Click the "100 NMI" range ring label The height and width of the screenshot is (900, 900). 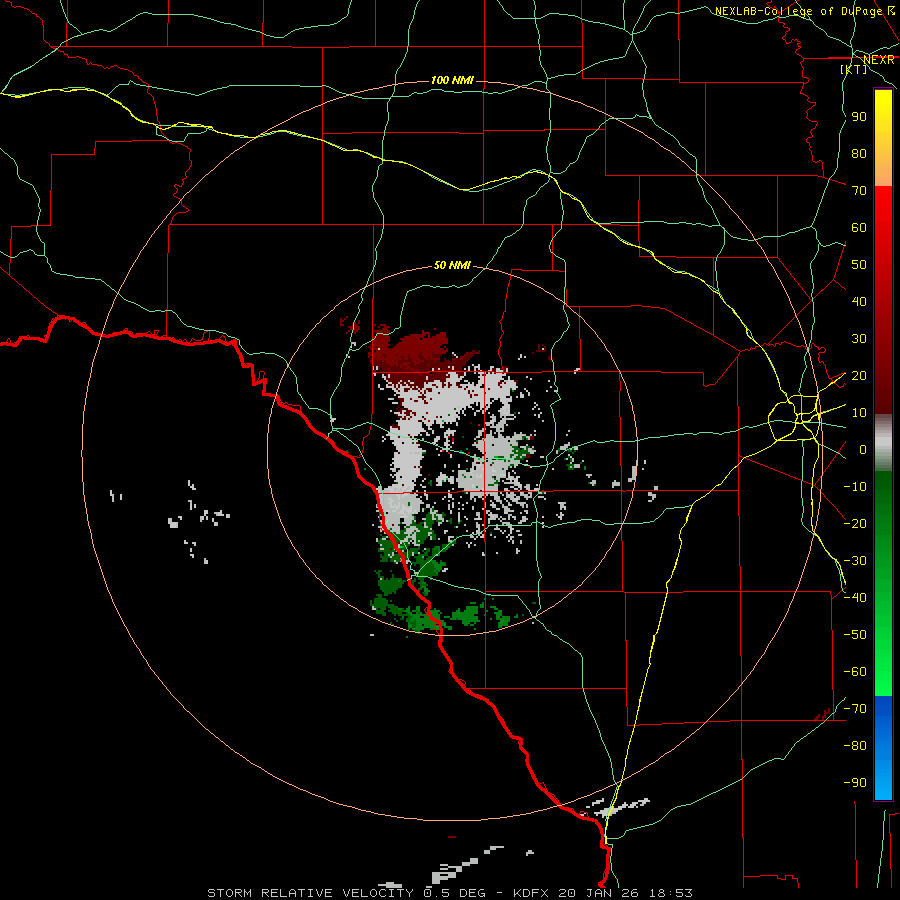click(x=452, y=80)
